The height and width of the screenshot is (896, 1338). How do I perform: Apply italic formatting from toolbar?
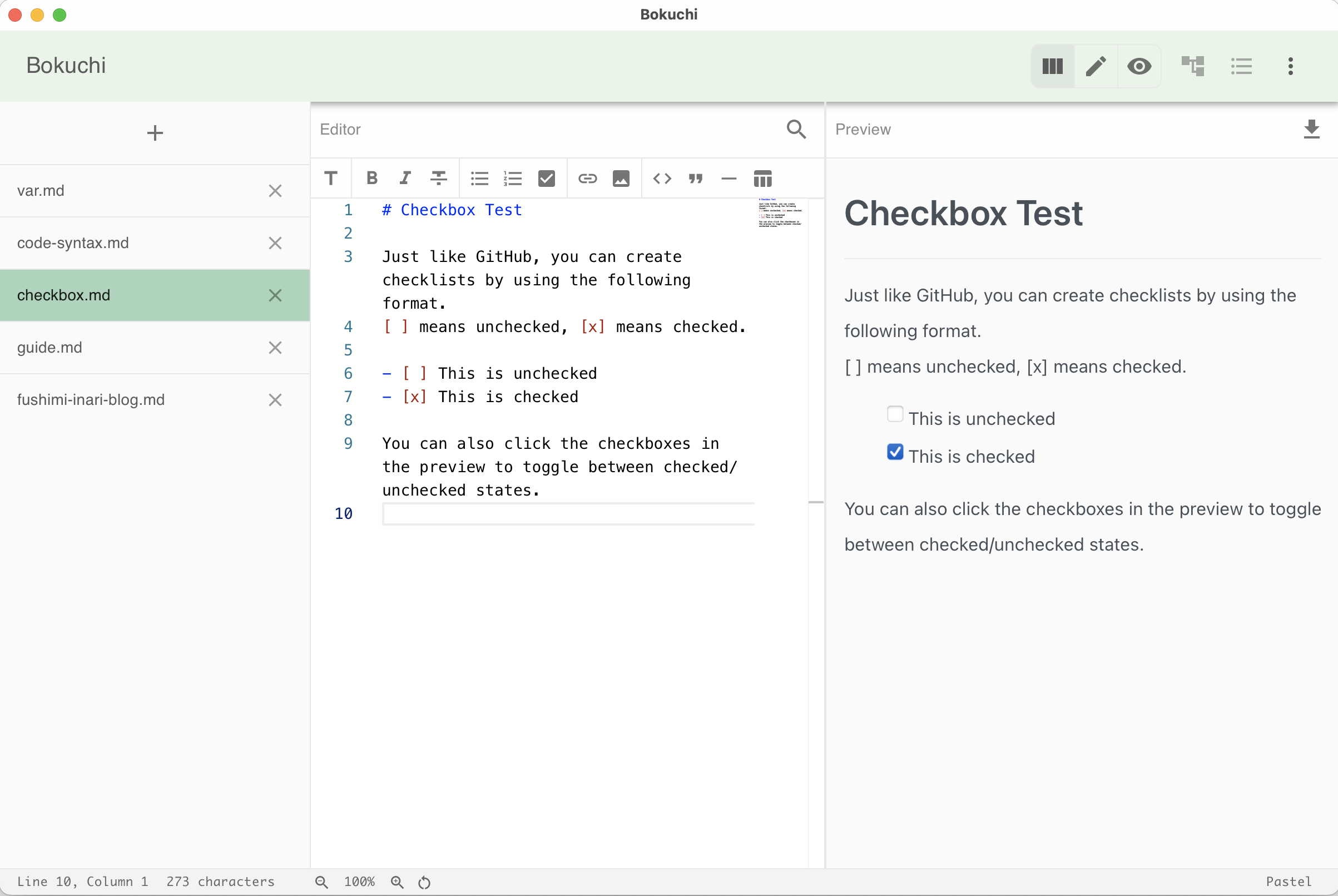click(405, 179)
